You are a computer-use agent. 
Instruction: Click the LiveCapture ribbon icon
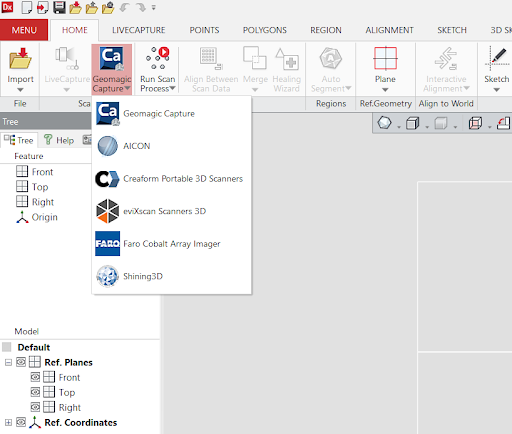(x=67, y=58)
